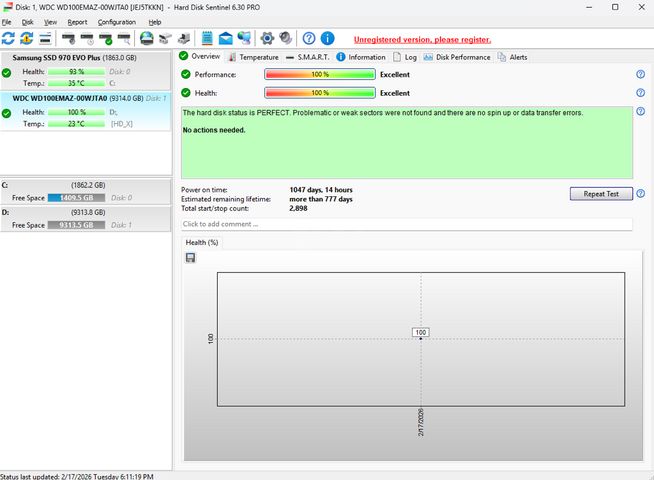Open the blue About info icon
Image resolution: width=654 pixels, height=480 pixels.
tap(327, 38)
